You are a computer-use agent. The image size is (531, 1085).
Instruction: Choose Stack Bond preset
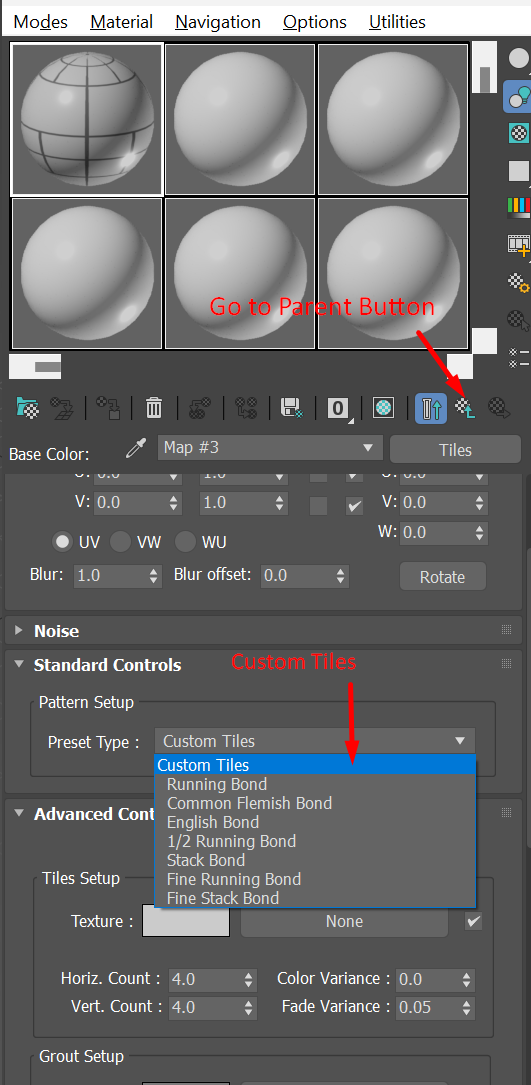(x=315, y=860)
